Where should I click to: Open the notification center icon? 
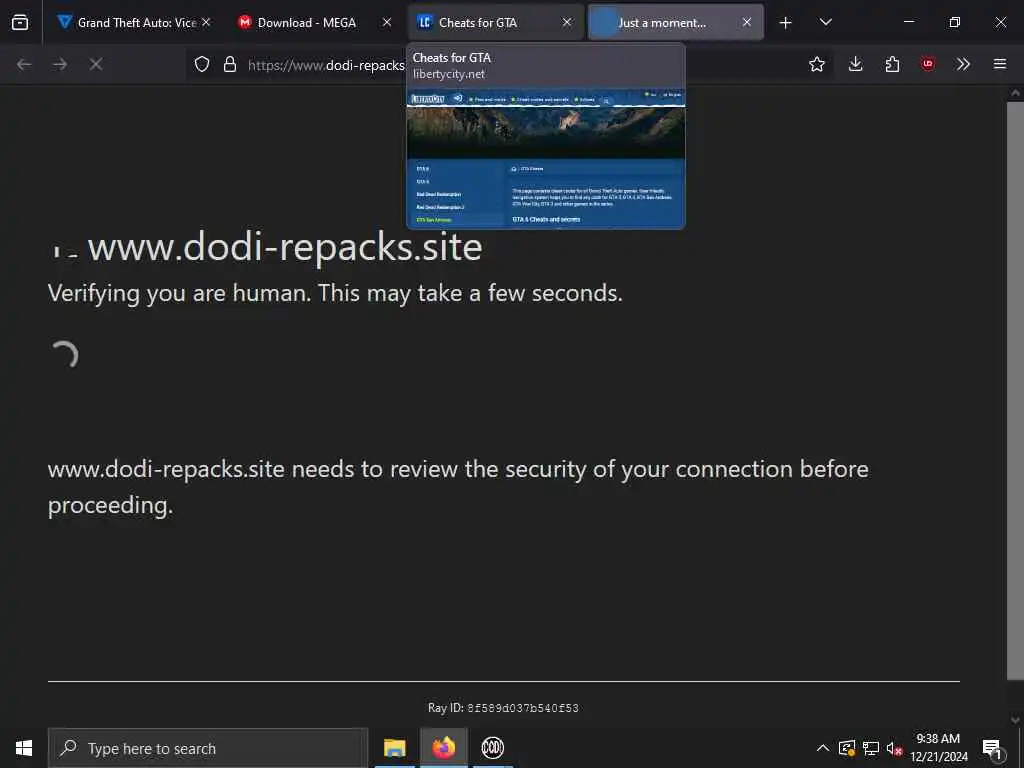(991, 749)
